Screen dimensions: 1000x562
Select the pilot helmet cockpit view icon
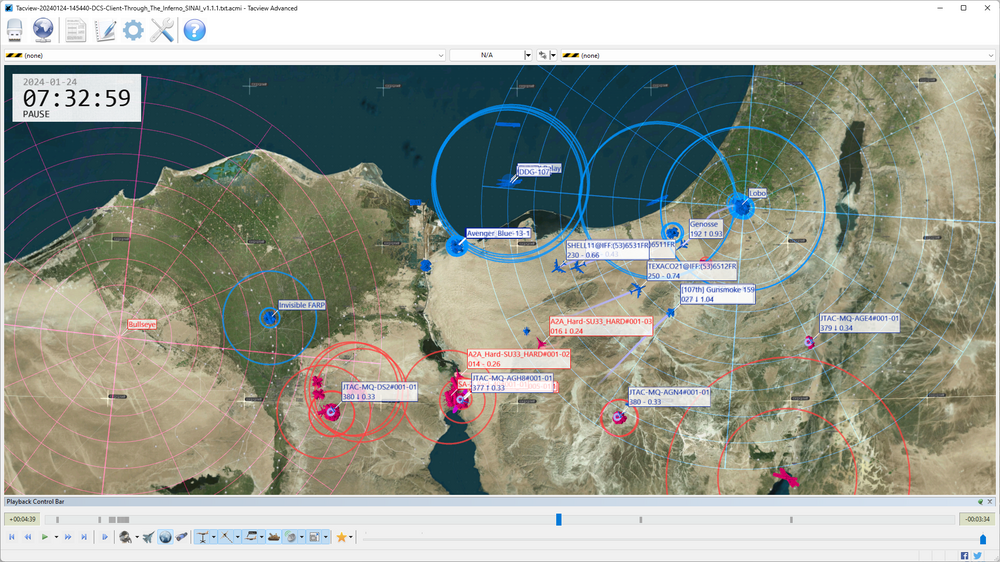[x=125, y=538]
